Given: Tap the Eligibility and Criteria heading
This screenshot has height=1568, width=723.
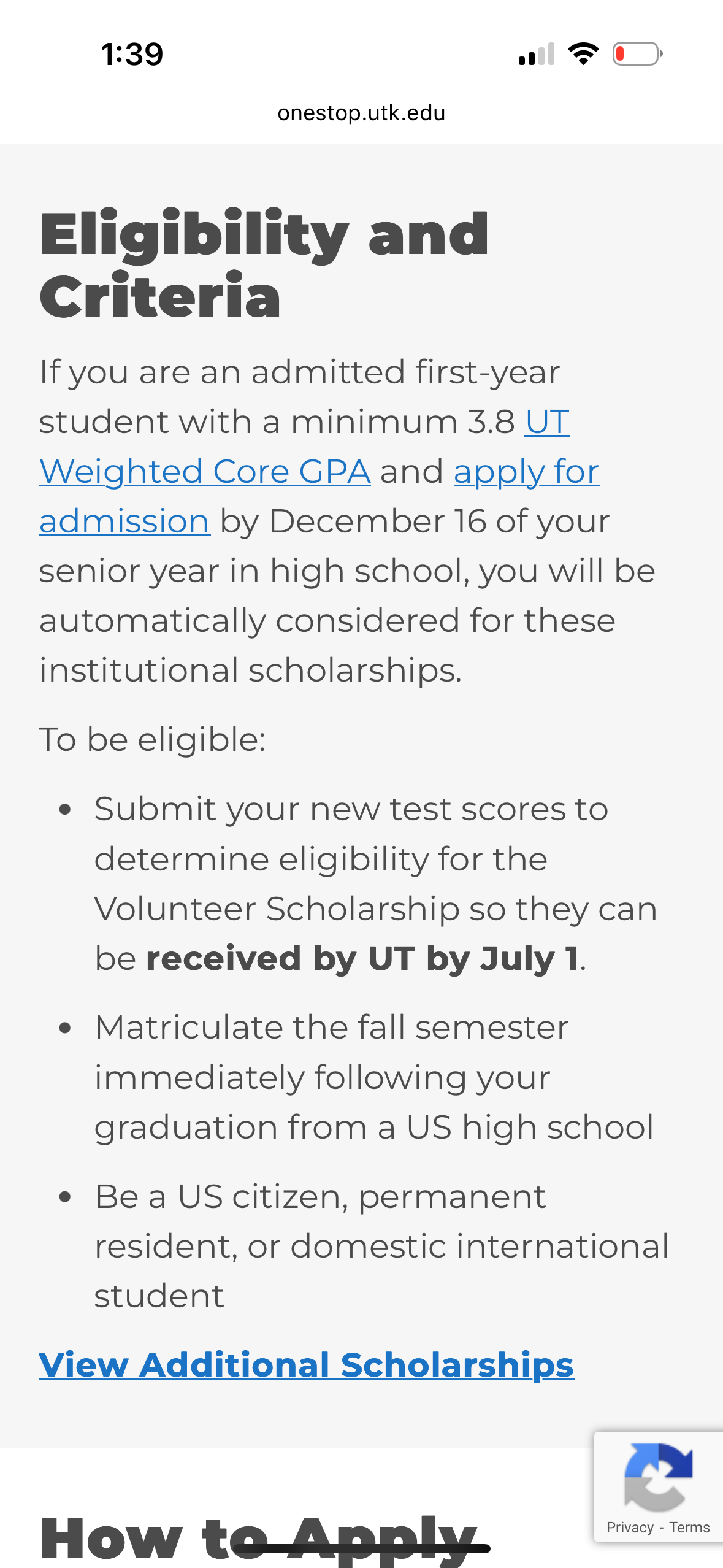Looking at the screenshot, I should tap(264, 264).
